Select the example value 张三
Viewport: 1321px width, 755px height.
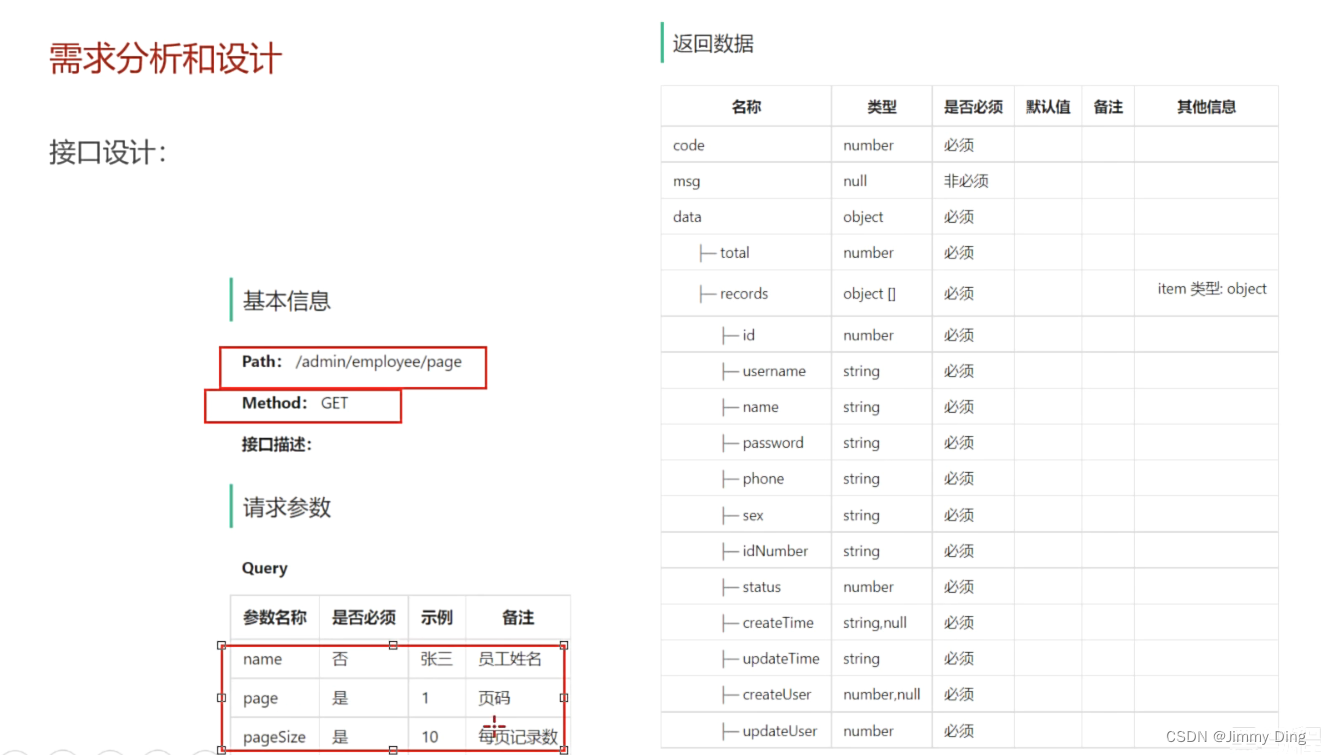coord(437,659)
